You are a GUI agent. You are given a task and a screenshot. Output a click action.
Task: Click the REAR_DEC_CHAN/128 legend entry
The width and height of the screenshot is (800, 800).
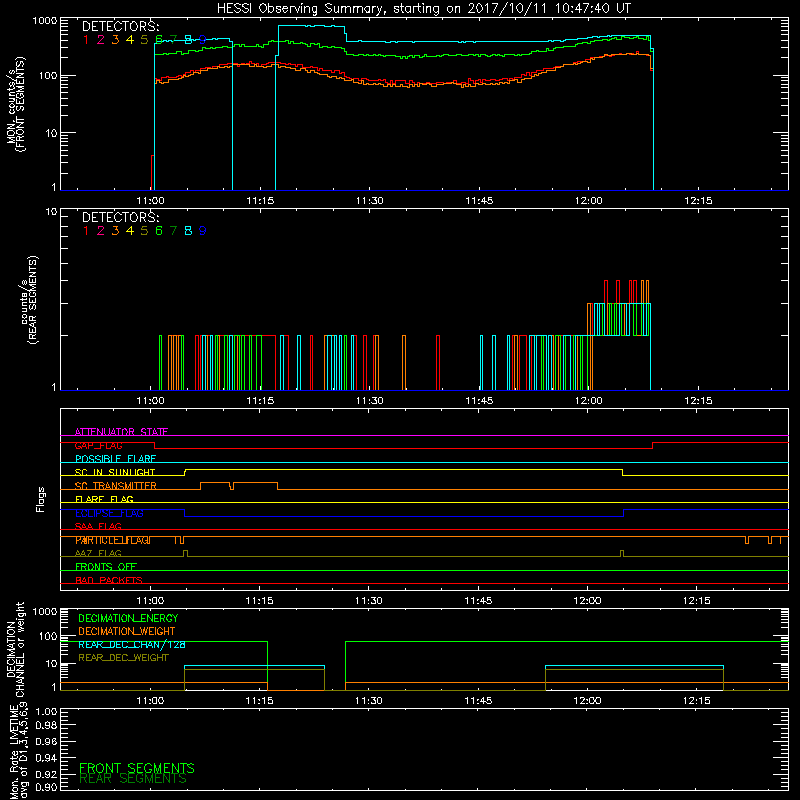(132, 644)
